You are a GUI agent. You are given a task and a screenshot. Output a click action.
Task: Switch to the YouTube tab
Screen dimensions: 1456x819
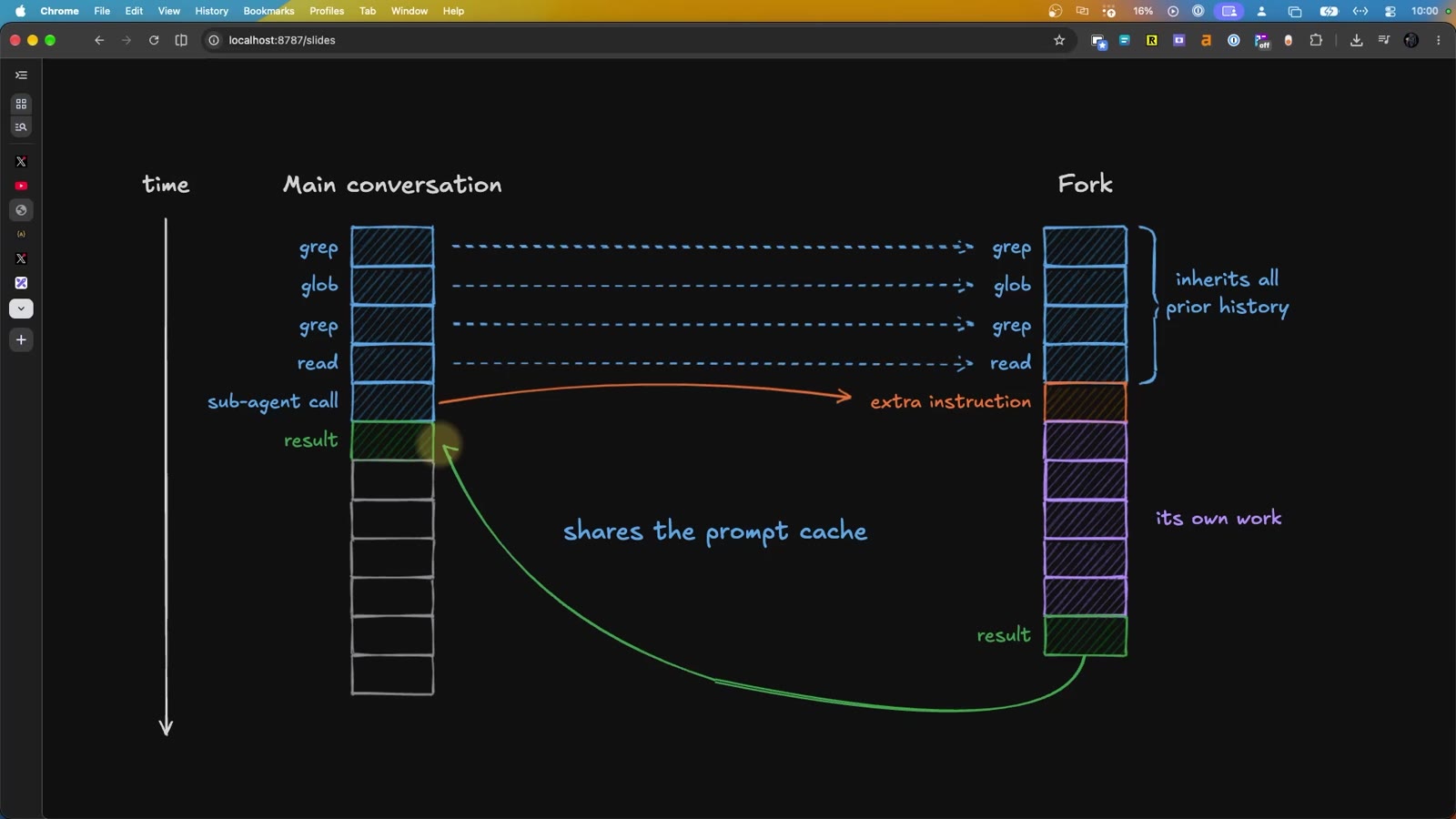click(x=21, y=186)
